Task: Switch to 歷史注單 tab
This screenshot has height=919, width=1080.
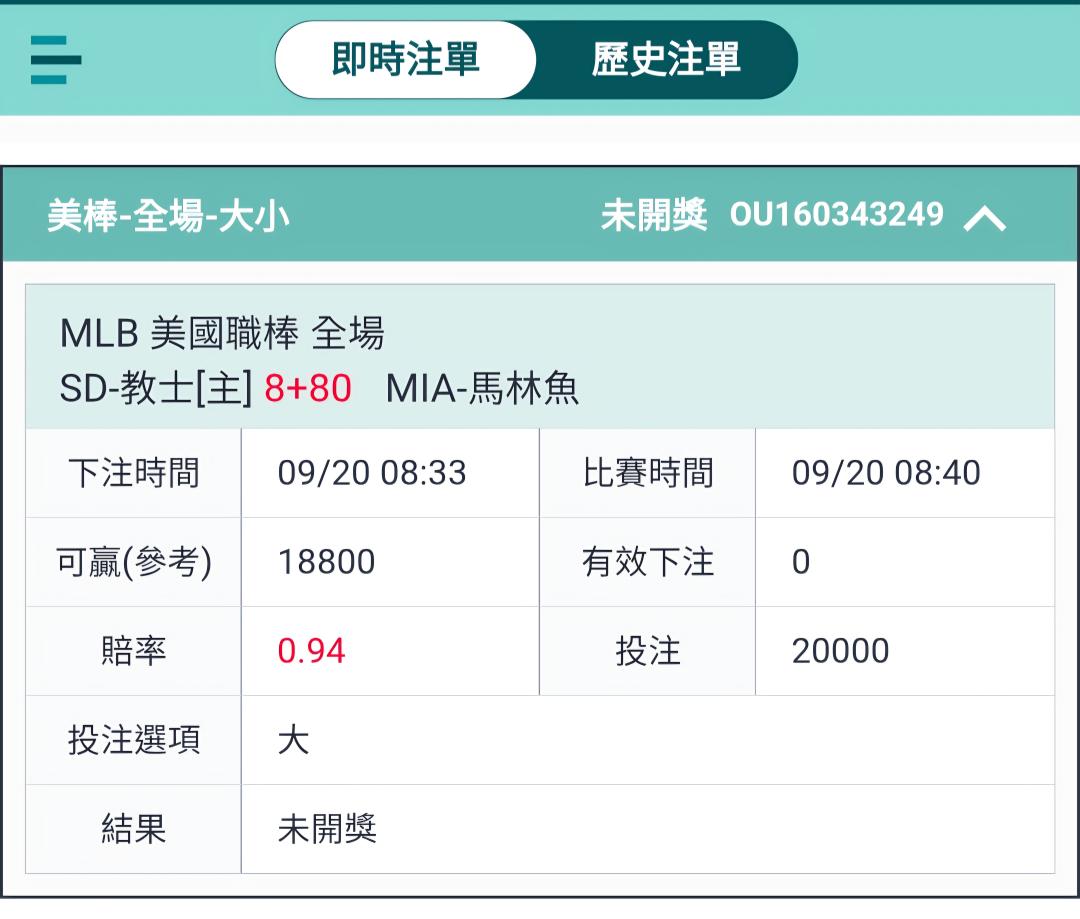Action: (666, 59)
